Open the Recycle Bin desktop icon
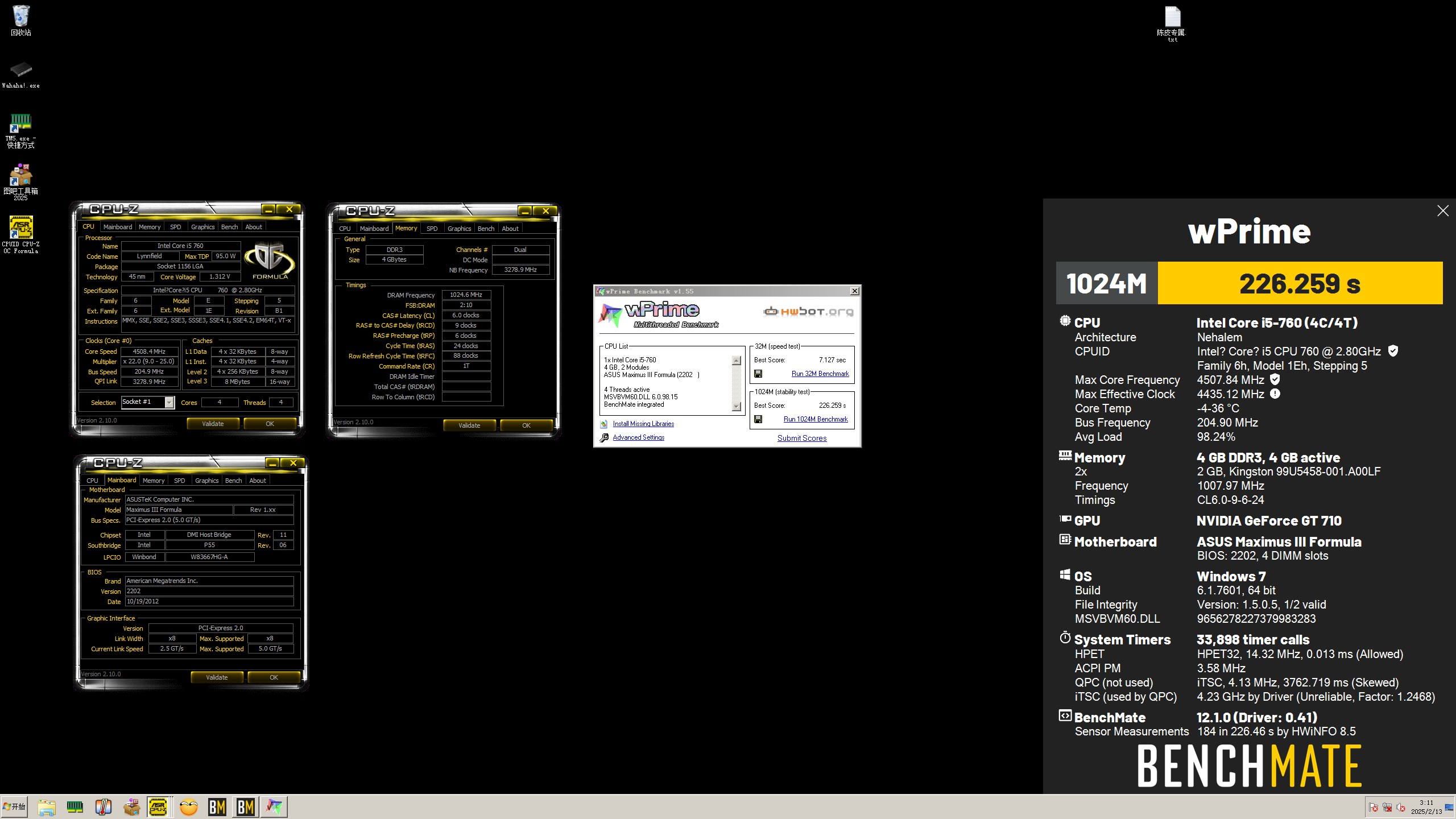 [20, 20]
